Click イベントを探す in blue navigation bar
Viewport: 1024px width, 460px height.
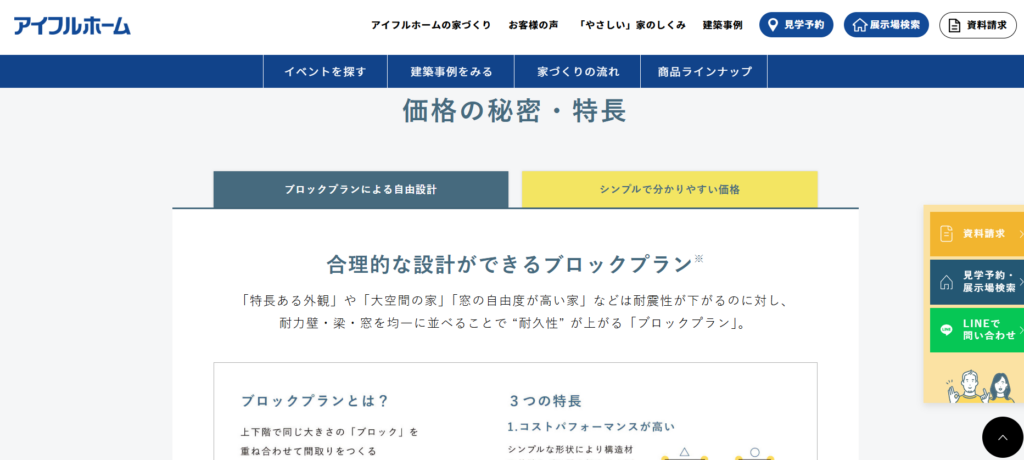pyautogui.click(x=325, y=72)
